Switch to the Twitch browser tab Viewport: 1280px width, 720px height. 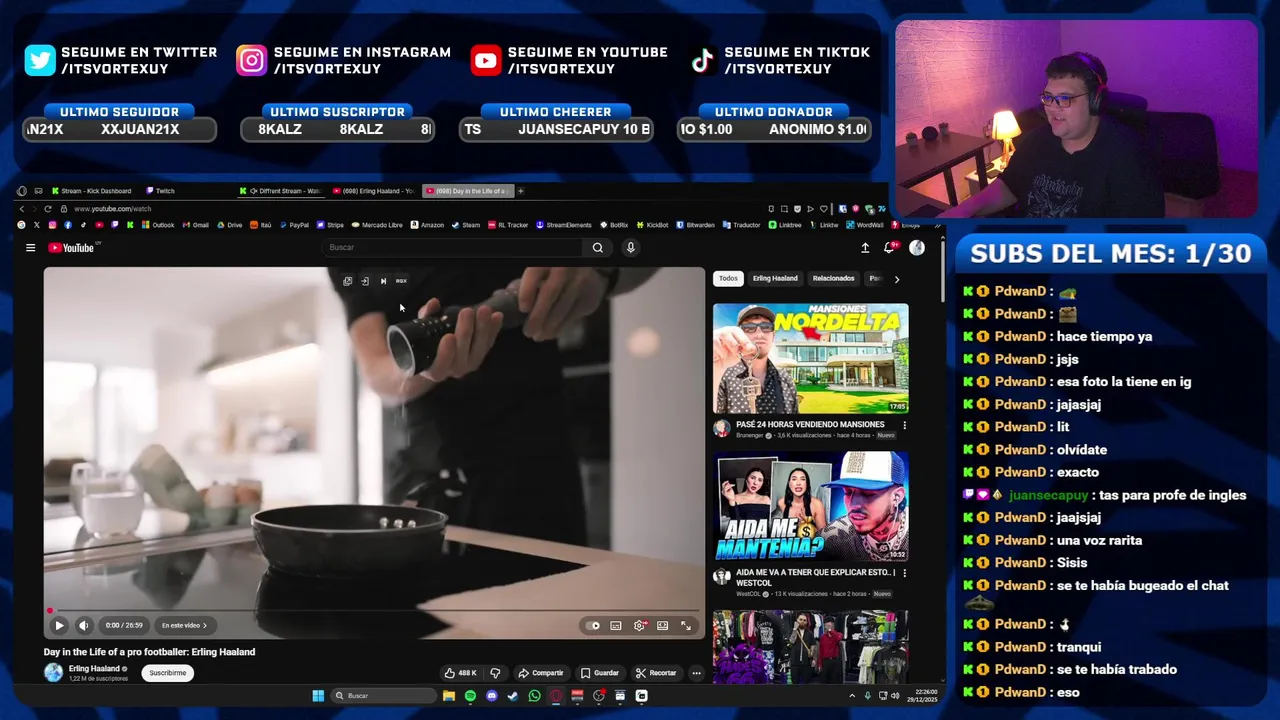160,191
